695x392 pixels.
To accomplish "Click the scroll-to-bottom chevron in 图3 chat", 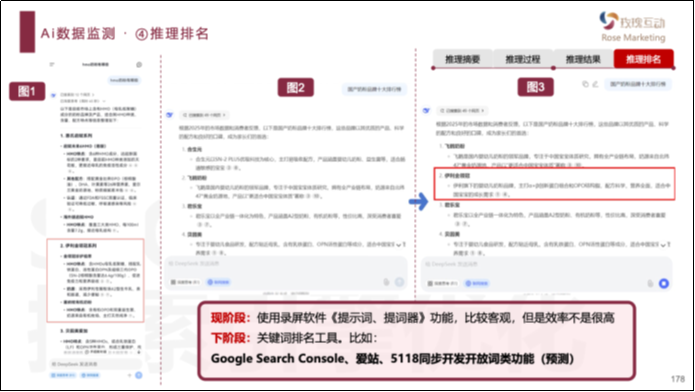I will click(x=663, y=245).
